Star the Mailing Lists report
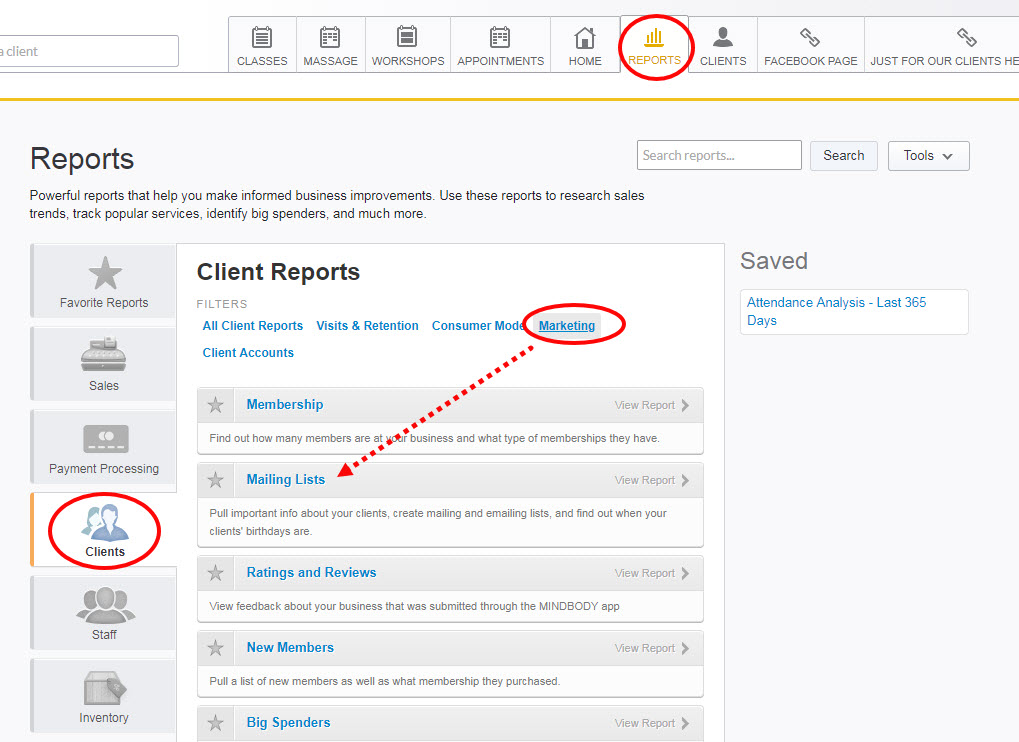1019x742 pixels. tap(215, 480)
